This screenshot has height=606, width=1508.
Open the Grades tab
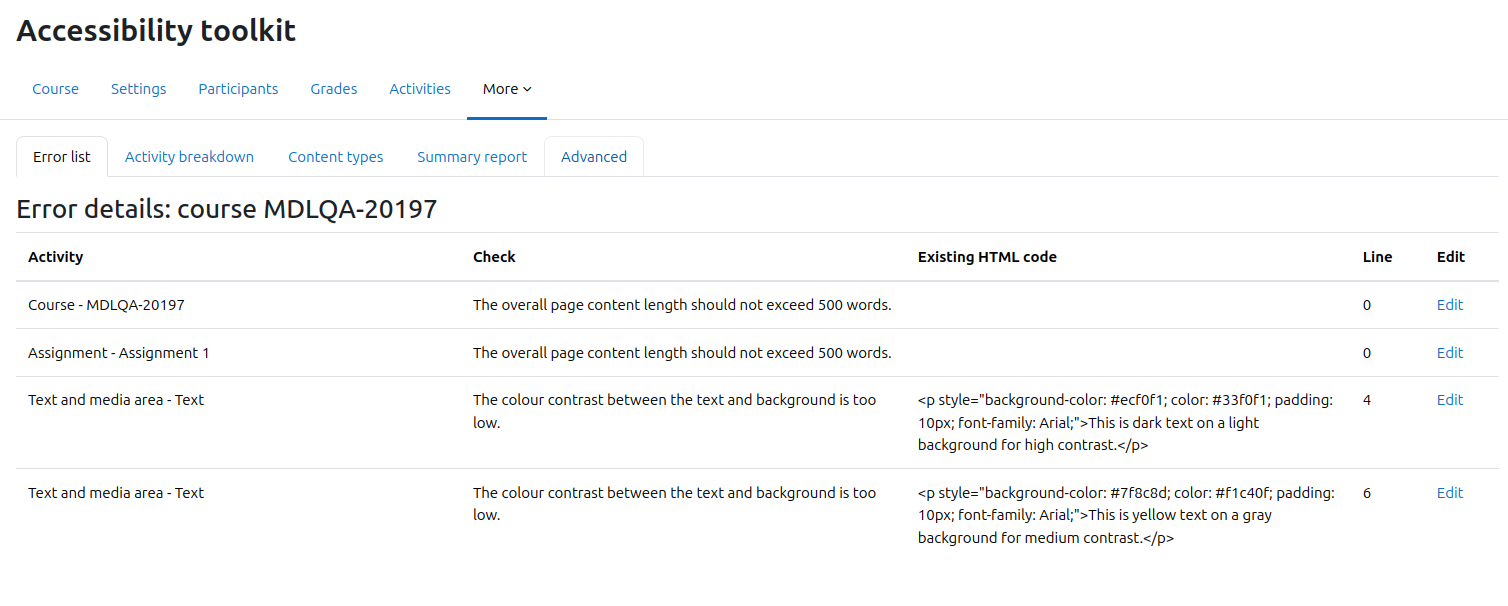pyautogui.click(x=333, y=89)
